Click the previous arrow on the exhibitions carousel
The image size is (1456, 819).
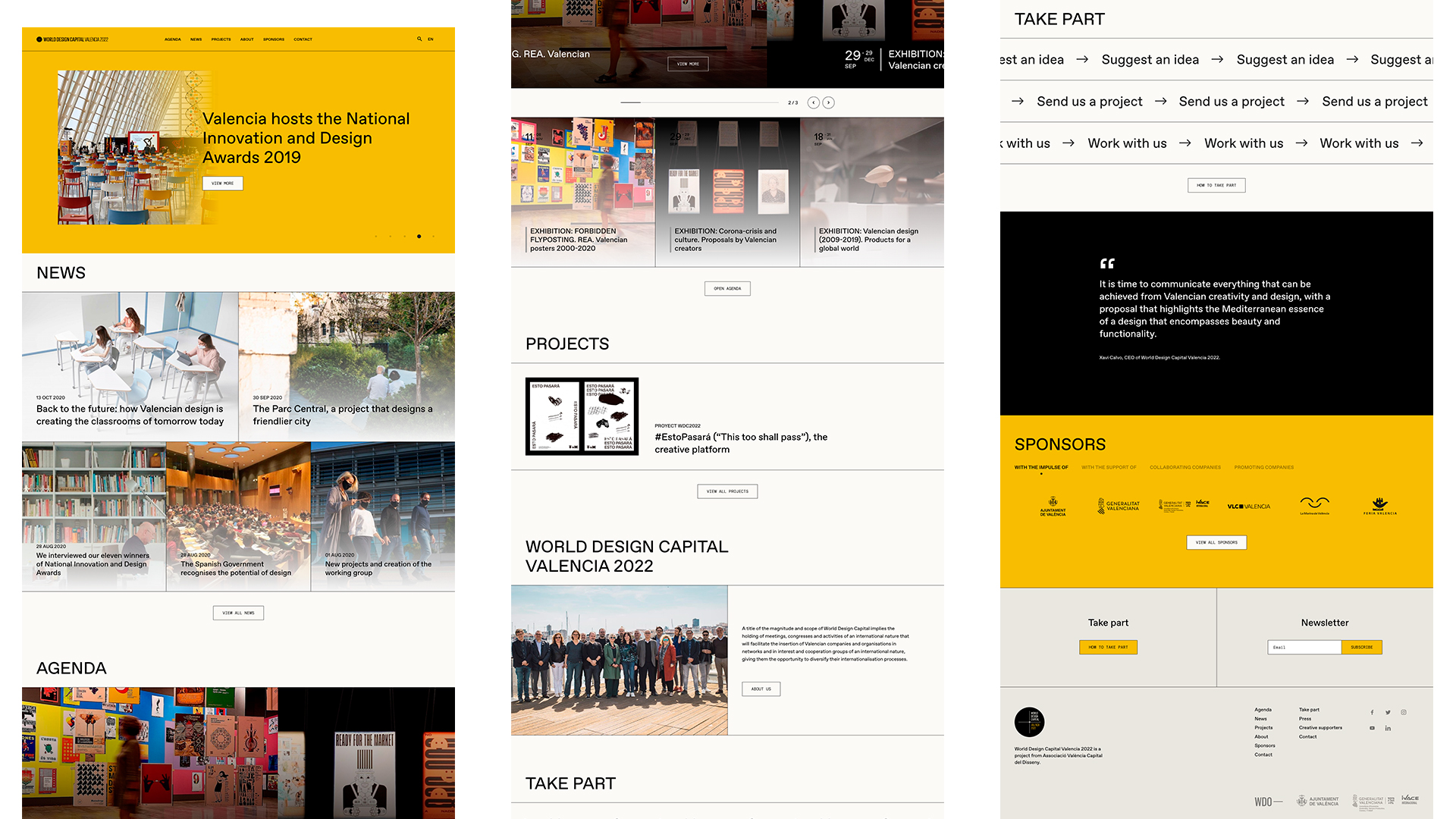813,102
